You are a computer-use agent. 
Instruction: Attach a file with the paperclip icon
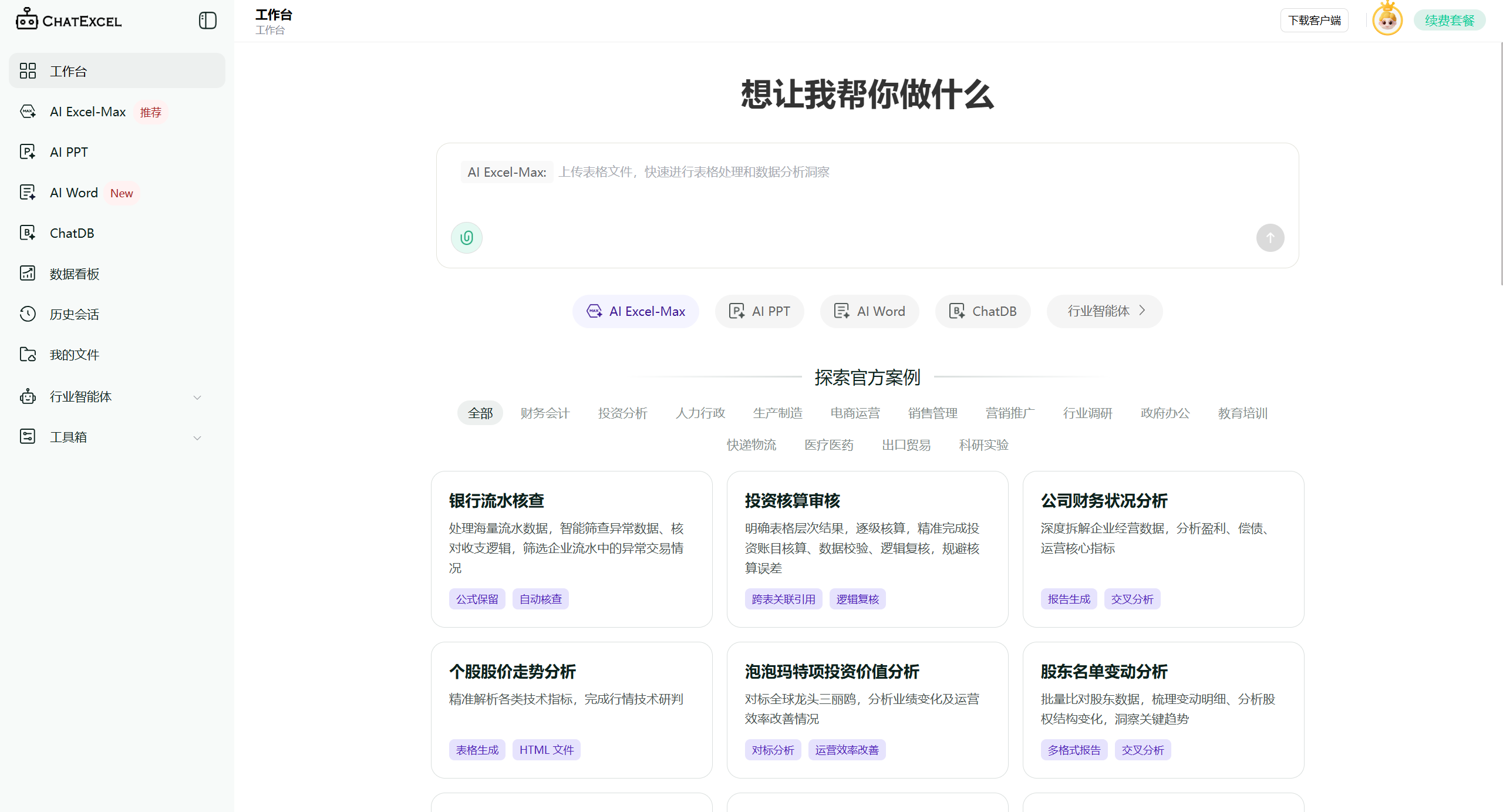pos(467,238)
